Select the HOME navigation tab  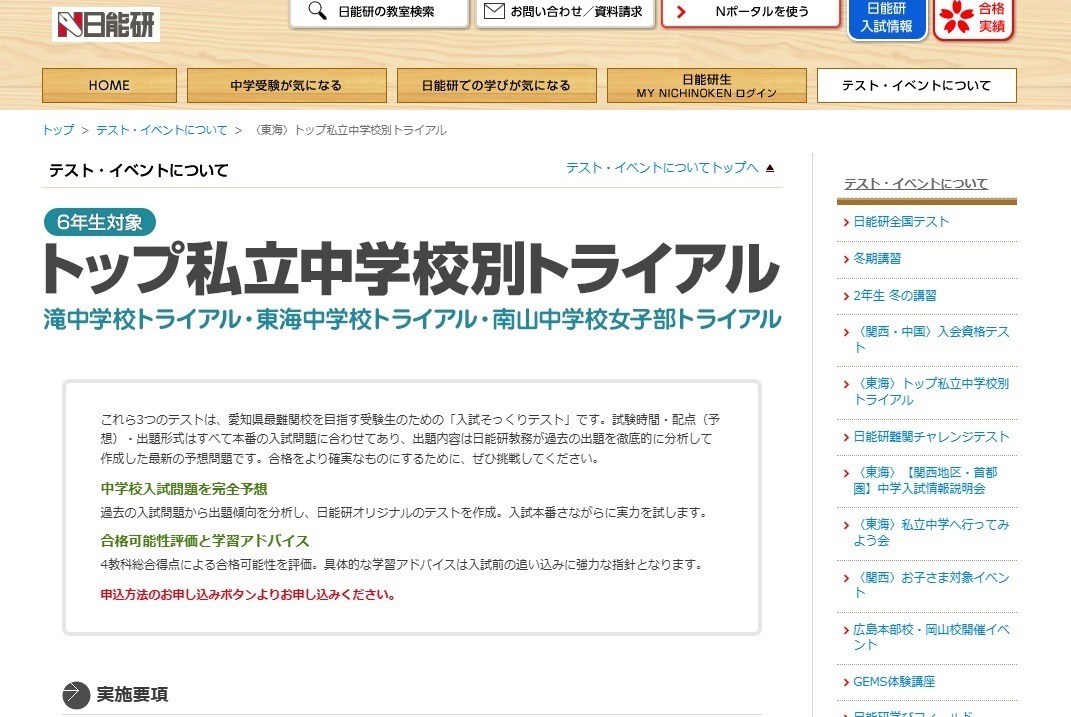108,85
